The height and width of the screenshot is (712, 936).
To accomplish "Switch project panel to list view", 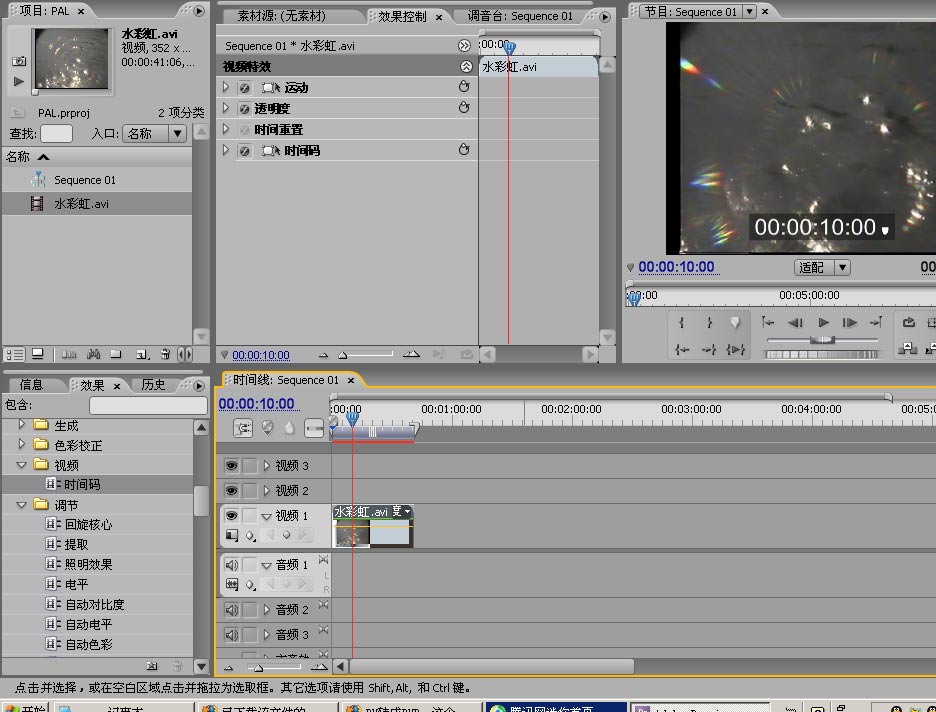I will coord(14,355).
